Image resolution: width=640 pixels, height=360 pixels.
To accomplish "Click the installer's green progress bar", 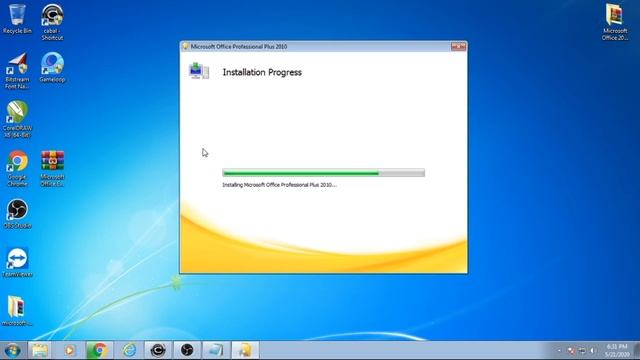I will tap(323, 173).
